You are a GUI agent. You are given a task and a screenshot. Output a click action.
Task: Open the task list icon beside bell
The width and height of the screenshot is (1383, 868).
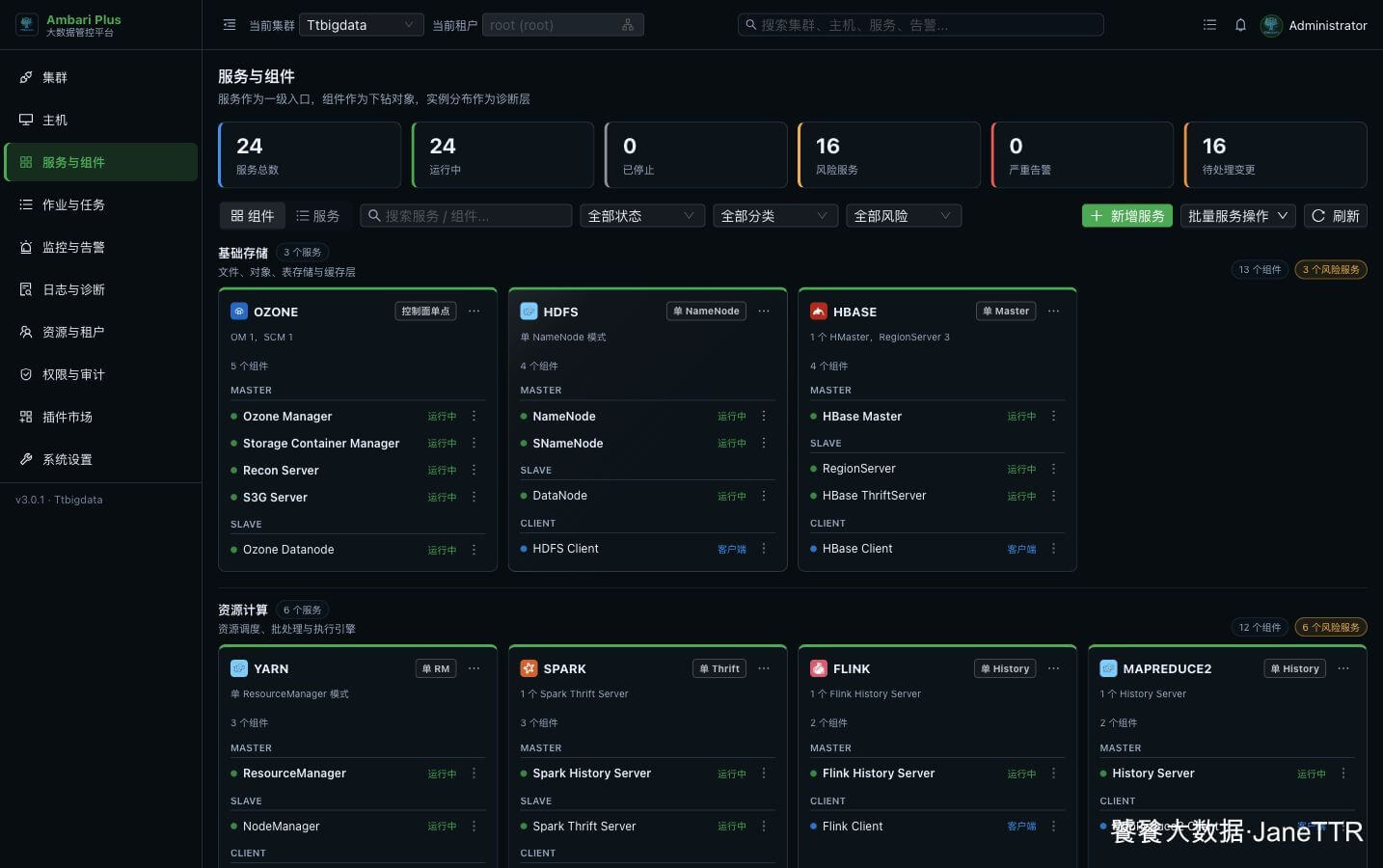pyautogui.click(x=1209, y=25)
